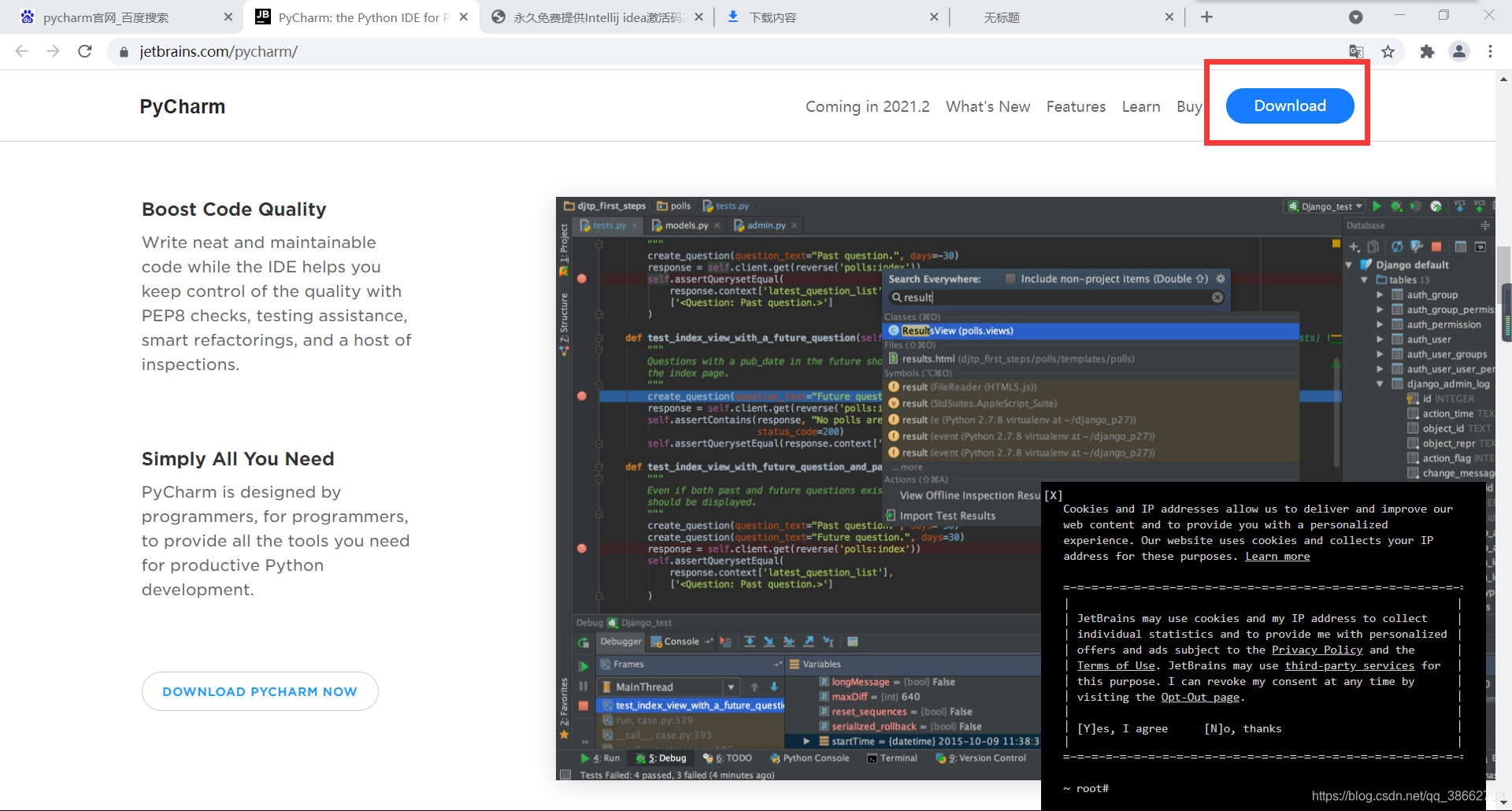The height and width of the screenshot is (811, 1512).
Task: Open a new browser tab
Action: [1206, 17]
